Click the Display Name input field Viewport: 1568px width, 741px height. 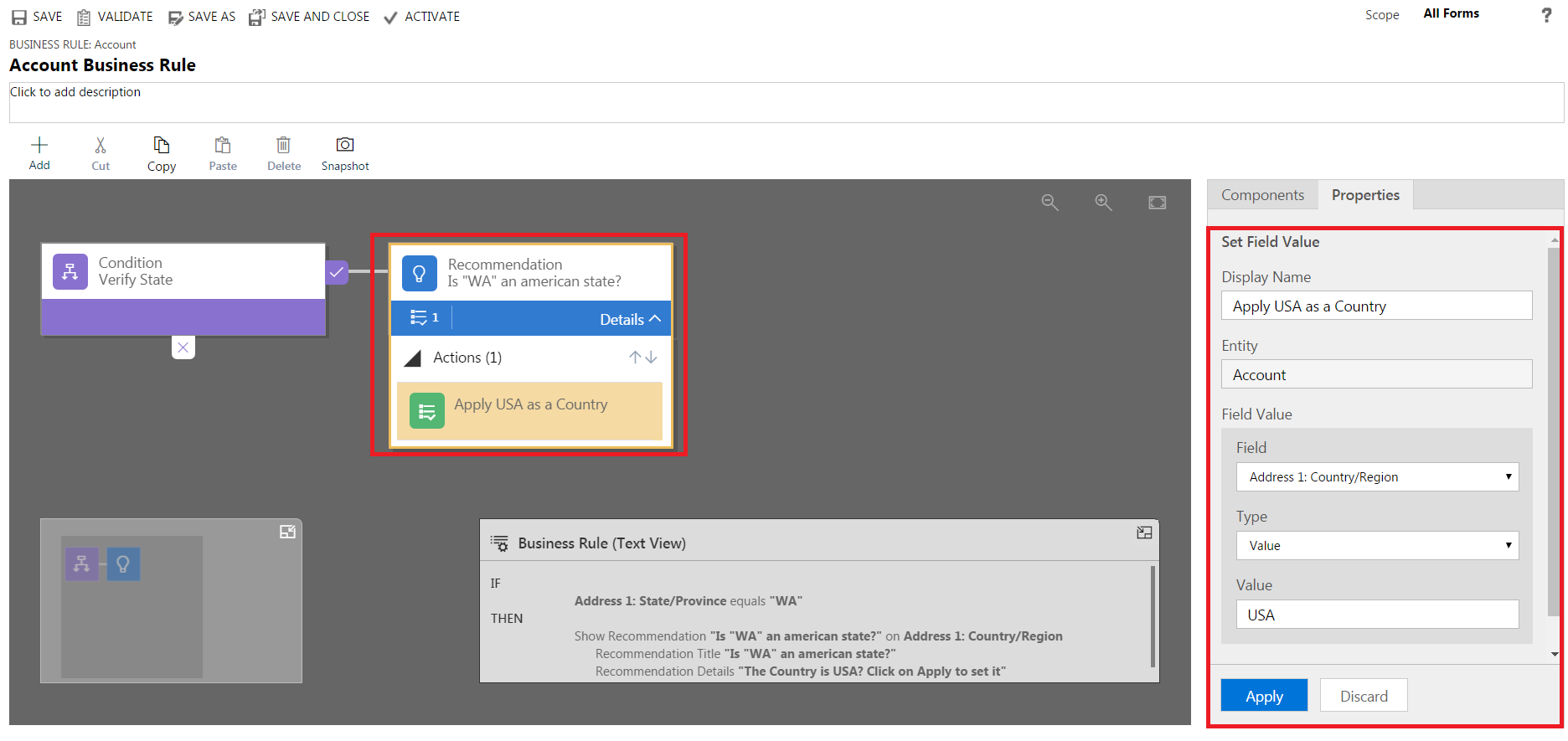[x=1376, y=306]
